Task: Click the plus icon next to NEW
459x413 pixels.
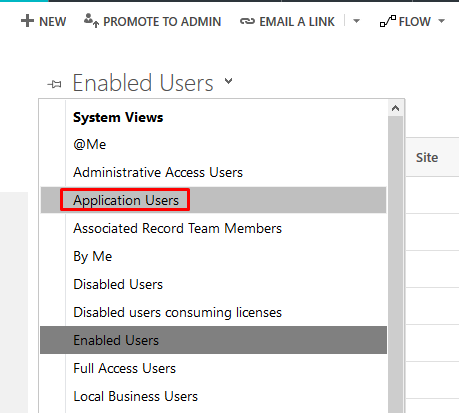Action: [27, 21]
